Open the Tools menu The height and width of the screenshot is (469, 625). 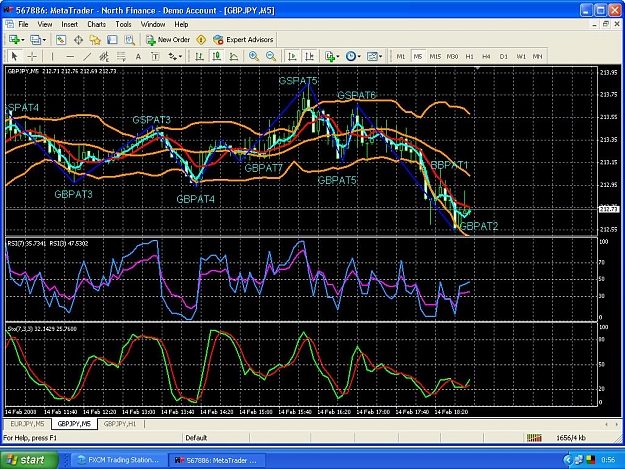click(x=123, y=24)
